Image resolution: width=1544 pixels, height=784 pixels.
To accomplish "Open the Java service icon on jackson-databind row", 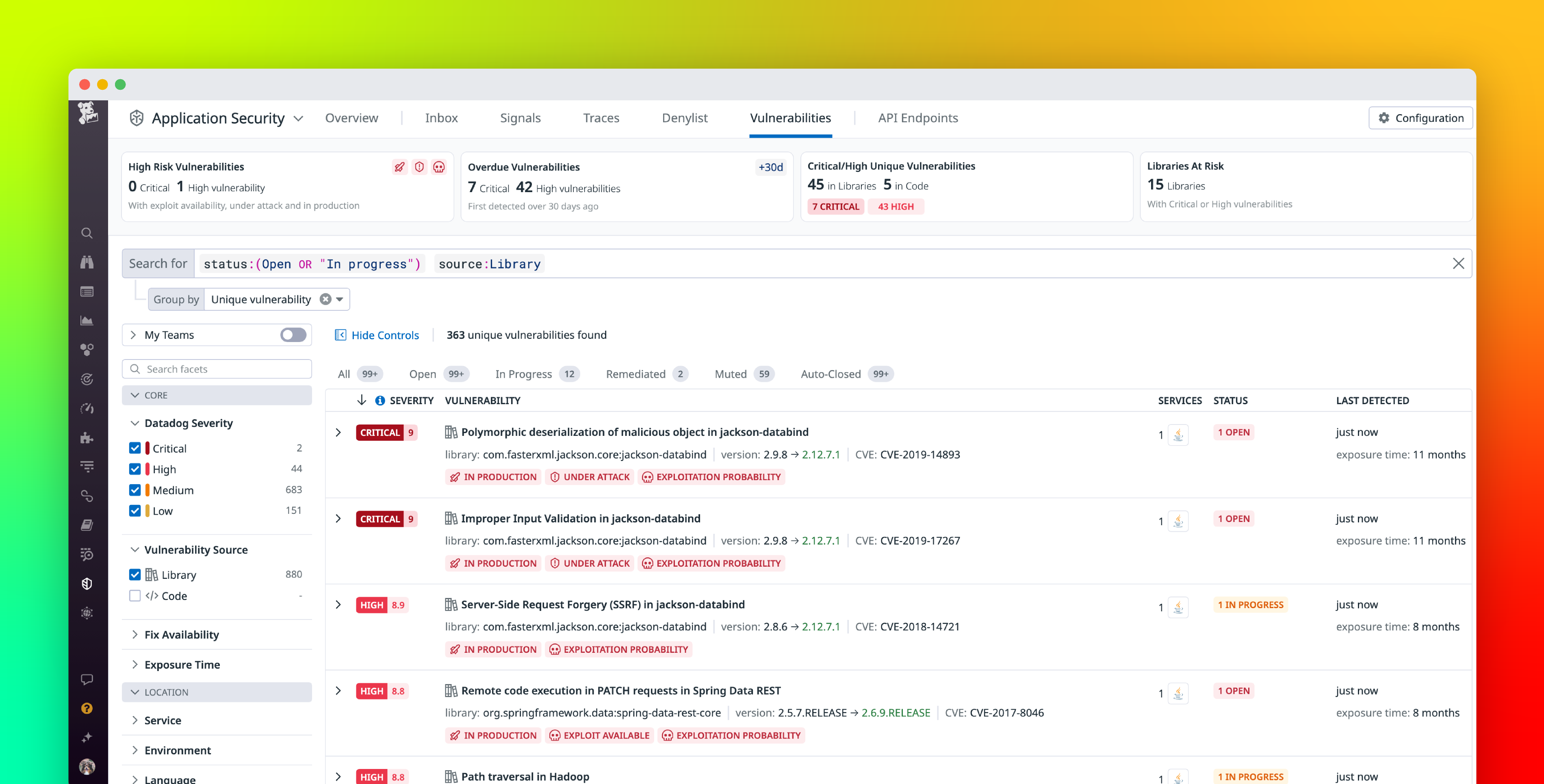I will tap(1178, 435).
